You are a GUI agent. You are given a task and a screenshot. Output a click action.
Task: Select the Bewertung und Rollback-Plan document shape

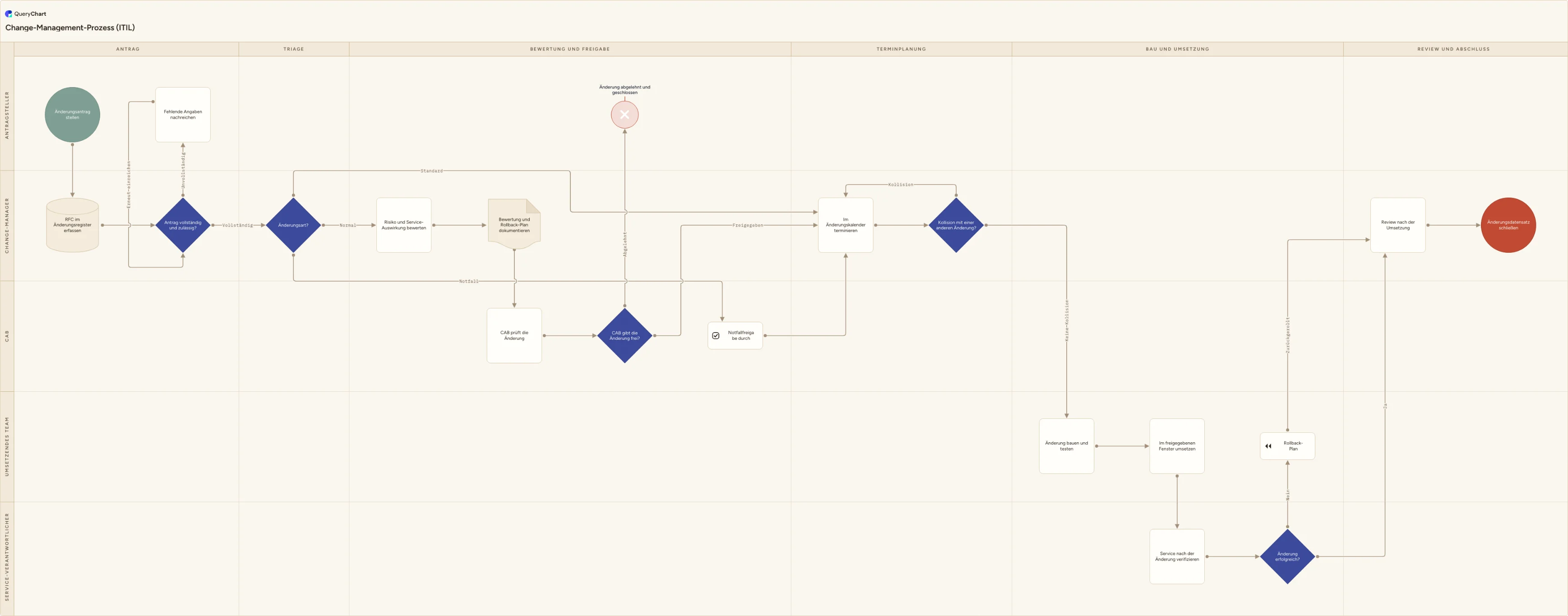[x=514, y=225]
